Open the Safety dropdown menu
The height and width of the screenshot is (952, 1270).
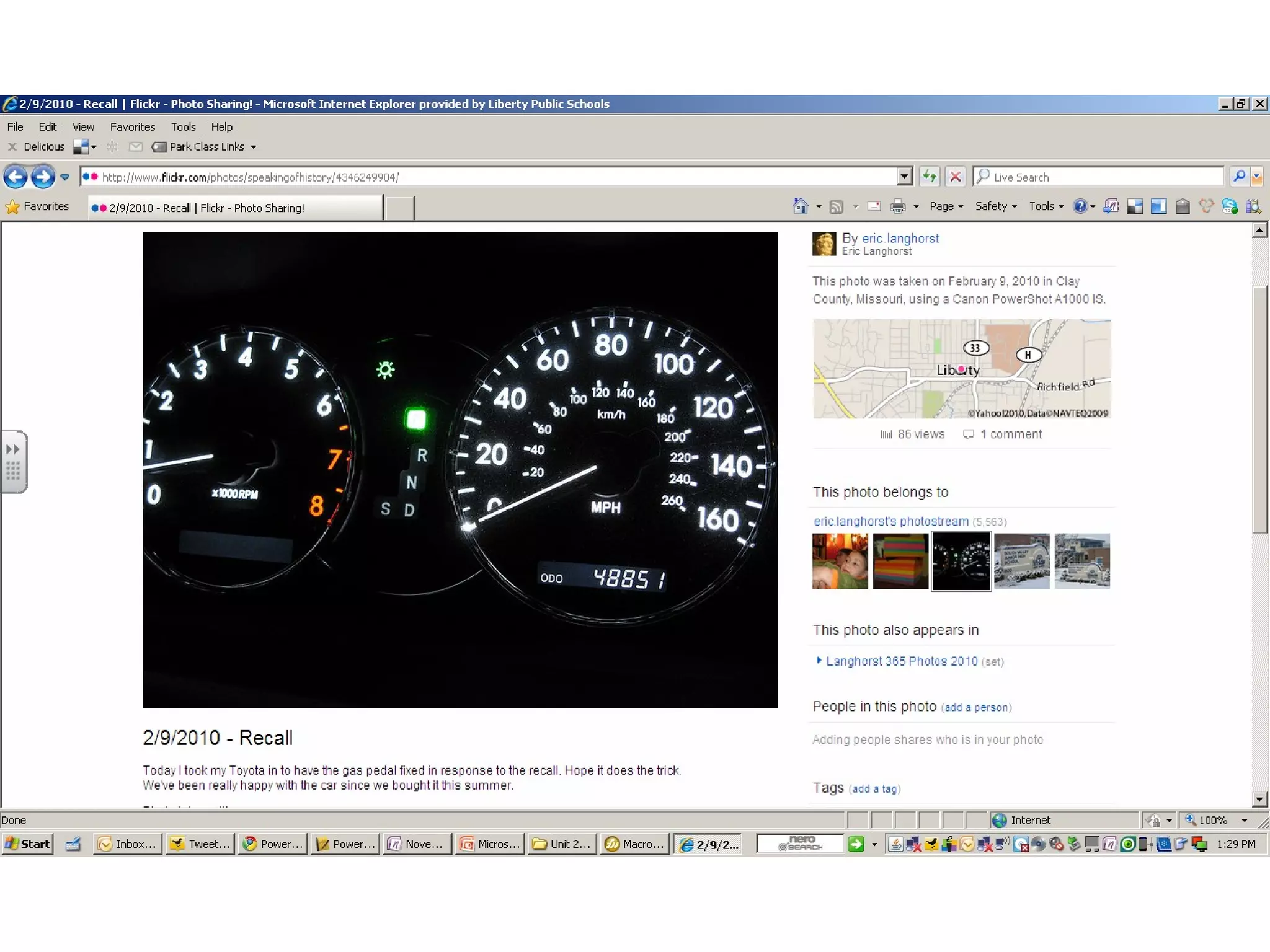coord(995,207)
